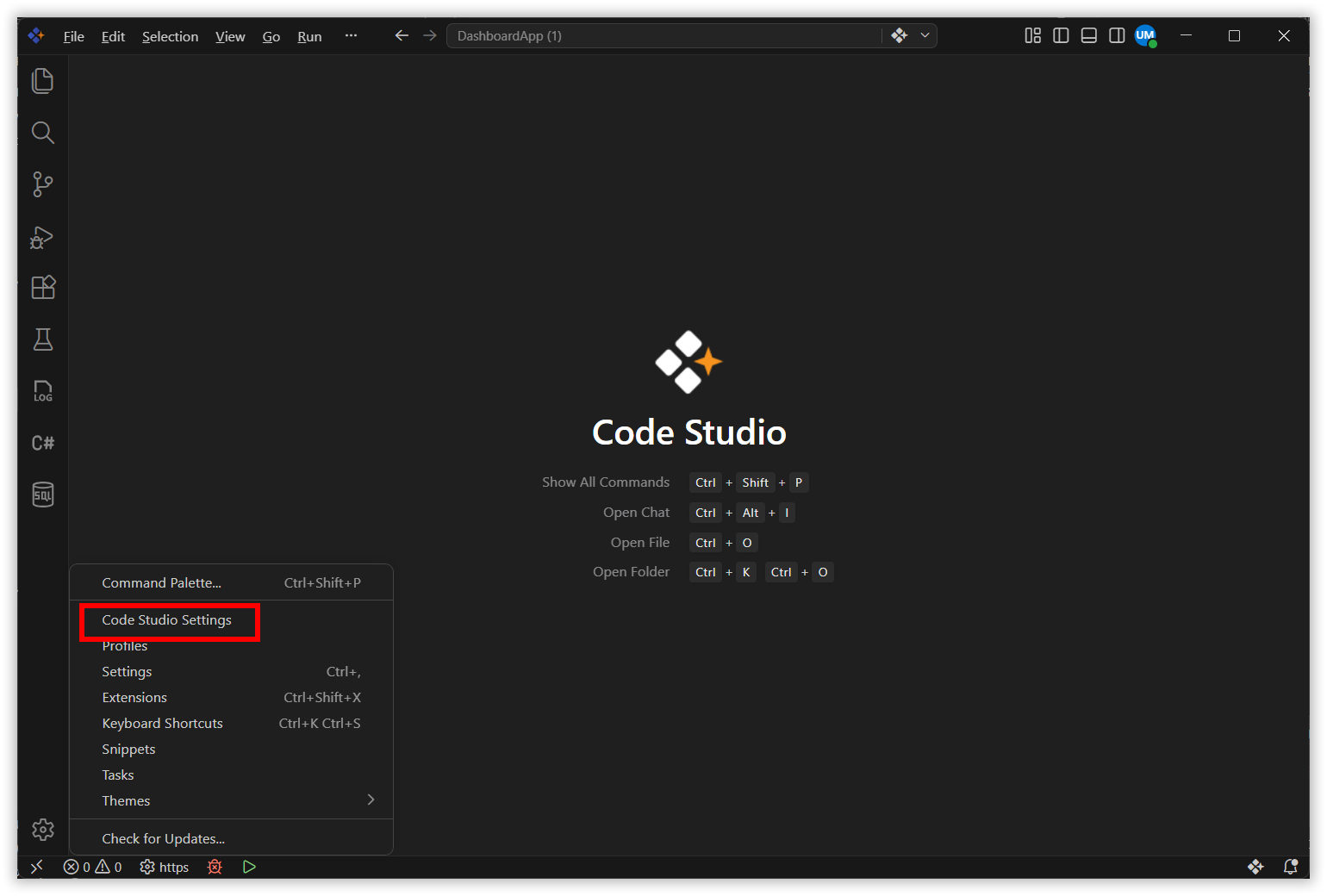Open the LOG file viewer icon
Screen dimensions: 1327x896
point(42,391)
